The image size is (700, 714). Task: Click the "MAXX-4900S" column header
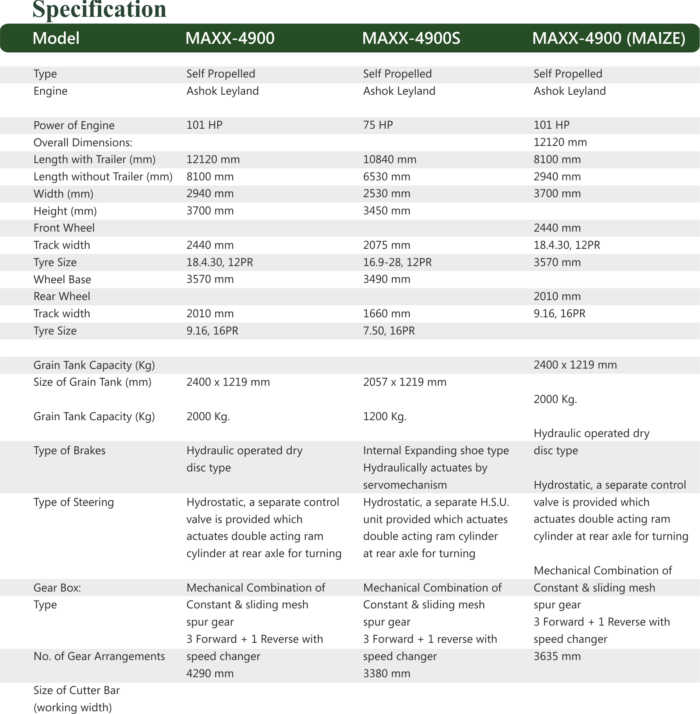click(411, 38)
